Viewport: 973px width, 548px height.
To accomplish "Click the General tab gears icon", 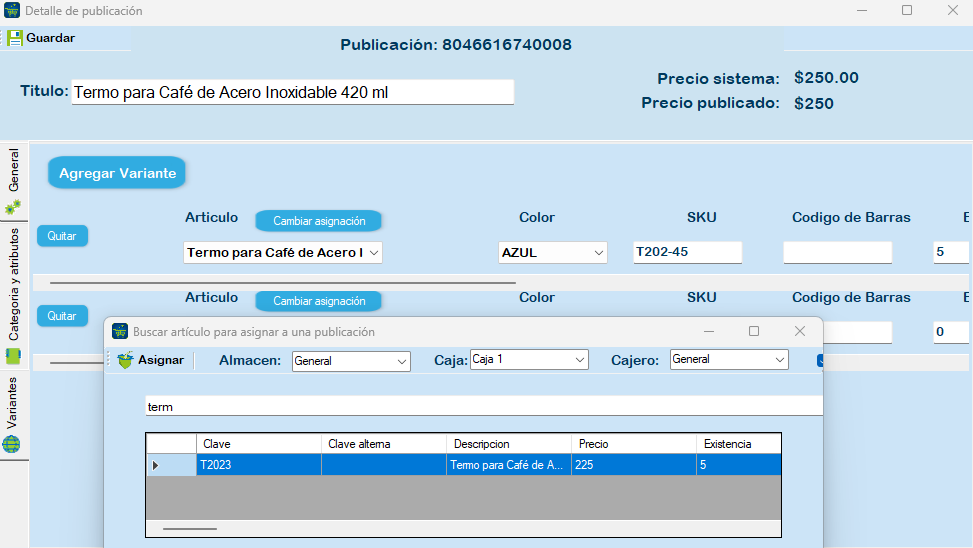I will (x=13, y=207).
